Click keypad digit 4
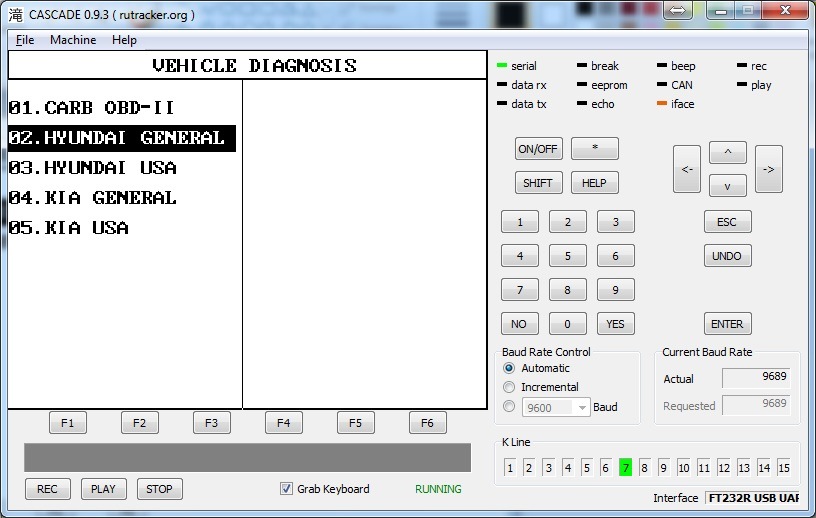 click(520, 256)
